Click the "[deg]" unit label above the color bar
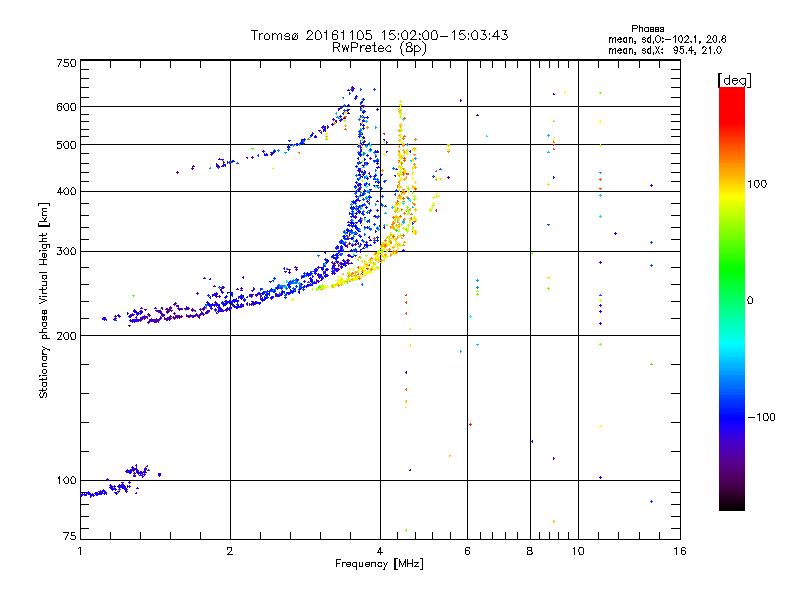The image size is (800, 600). (734, 80)
